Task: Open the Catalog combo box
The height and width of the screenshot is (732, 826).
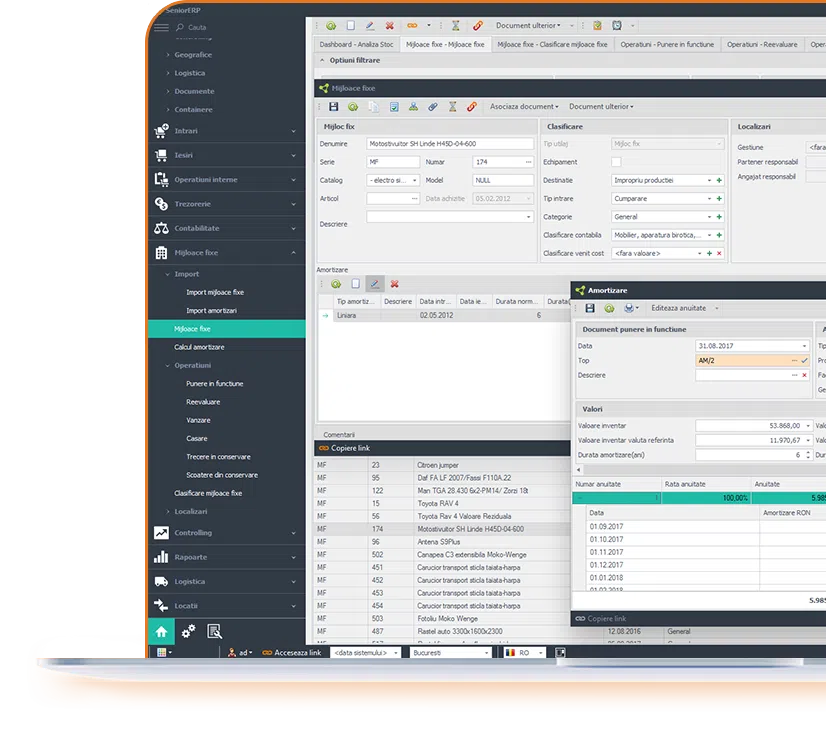Action: pos(393,180)
